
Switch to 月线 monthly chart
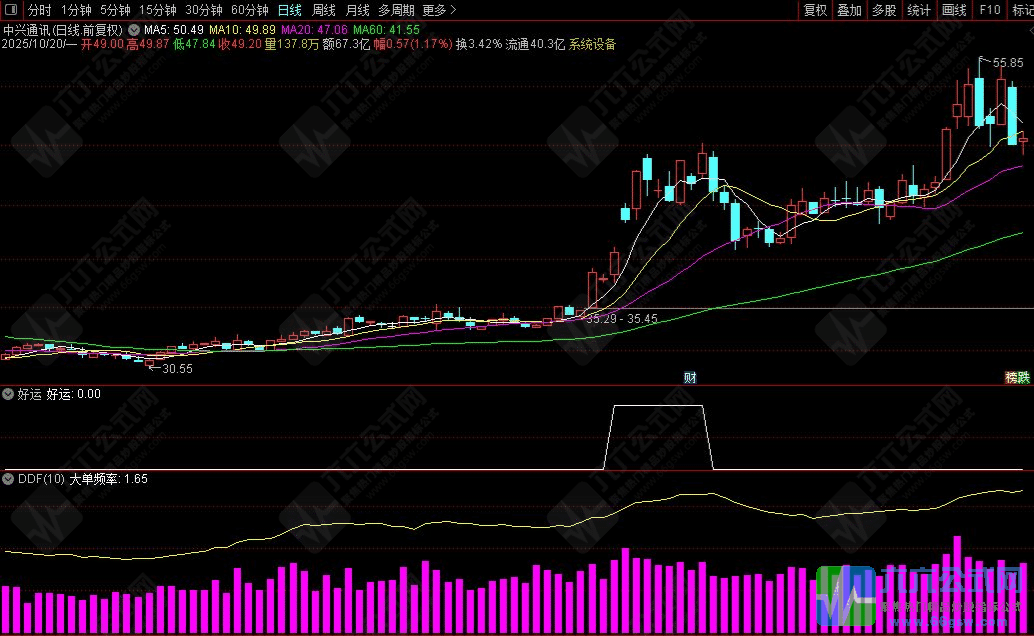pyautogui.click(x=357, y=10)
